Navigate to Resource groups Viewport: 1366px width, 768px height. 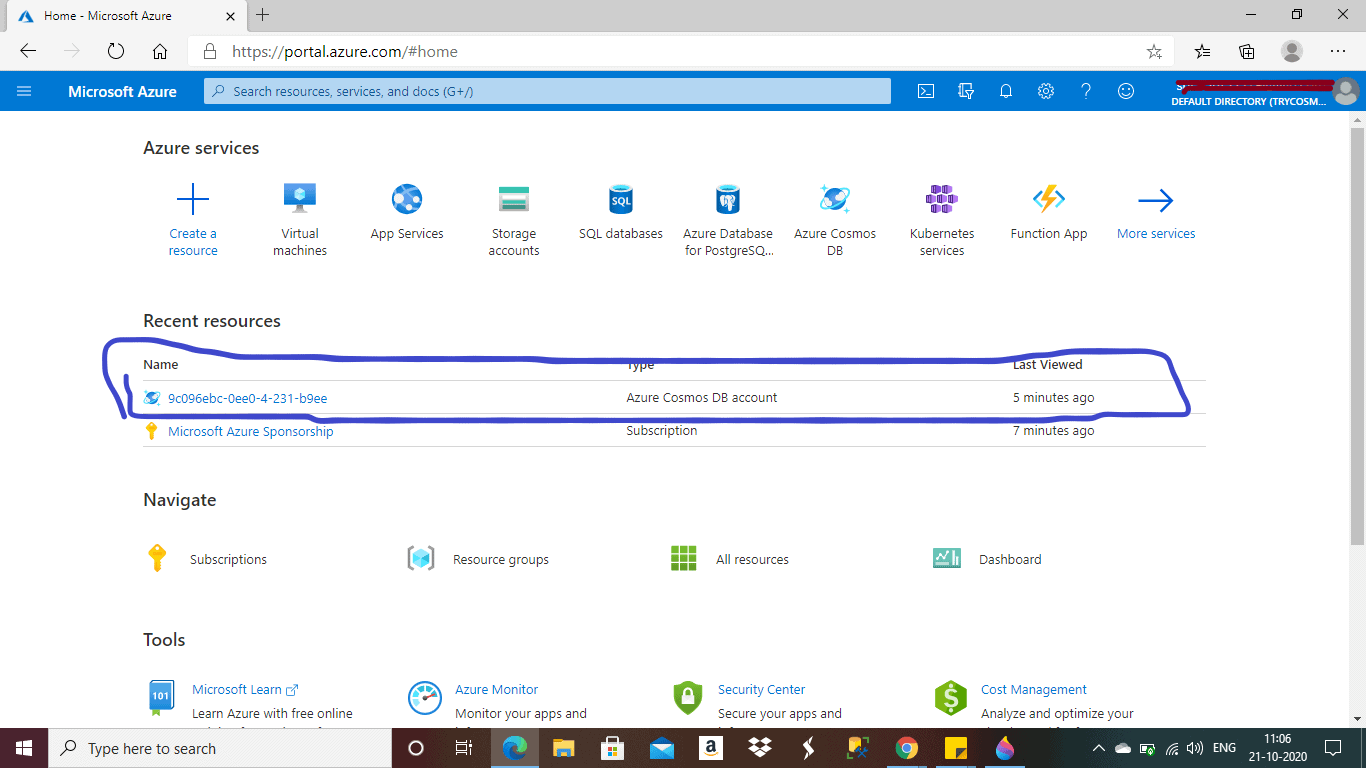[500, 560]
